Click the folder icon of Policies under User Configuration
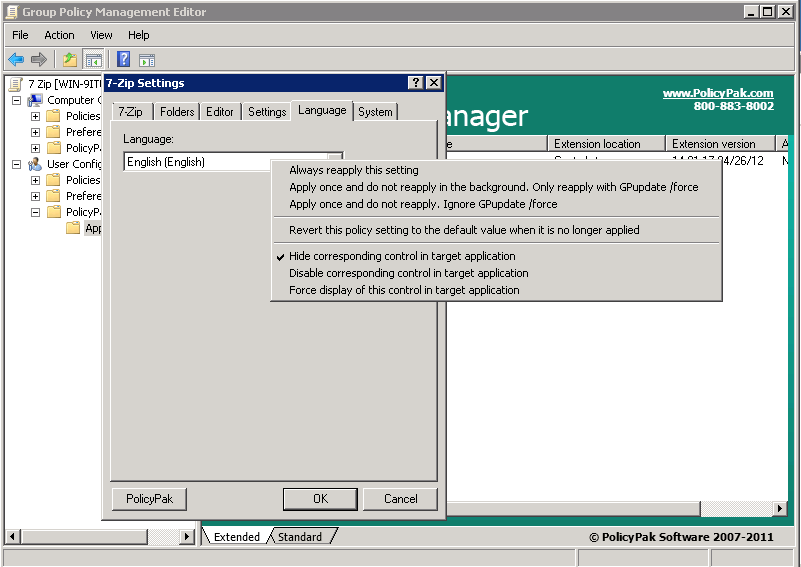Viewport: 801px width, 567px height. tap(53, 180)
